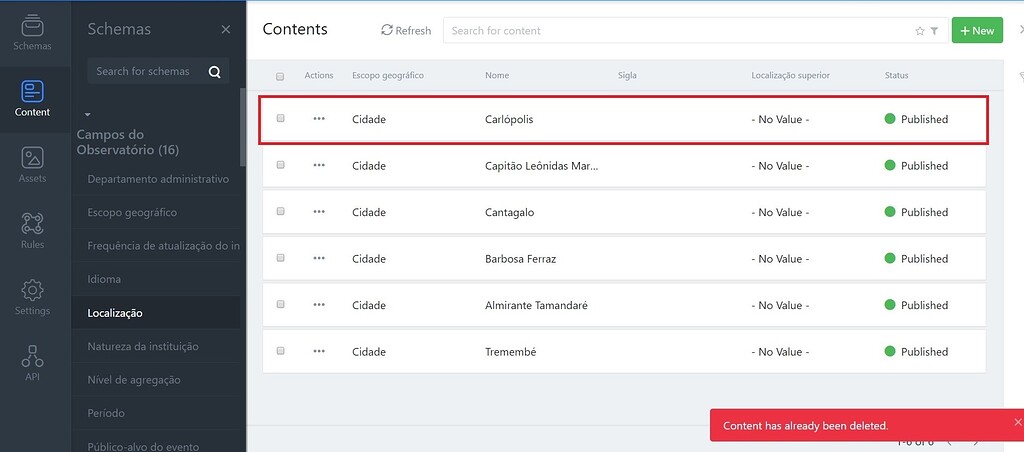
Task: Close the Schemas panel with X
Action: click(x=225, y=29)
